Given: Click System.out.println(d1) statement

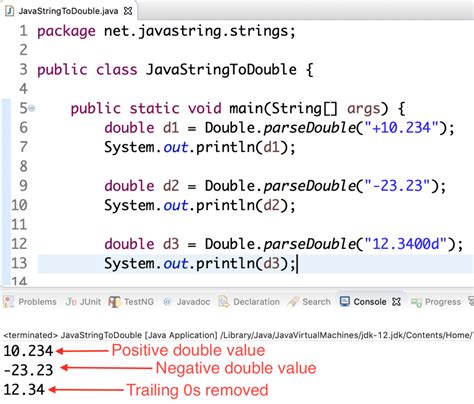Looking at the screenshot, I should pos(200,147).
